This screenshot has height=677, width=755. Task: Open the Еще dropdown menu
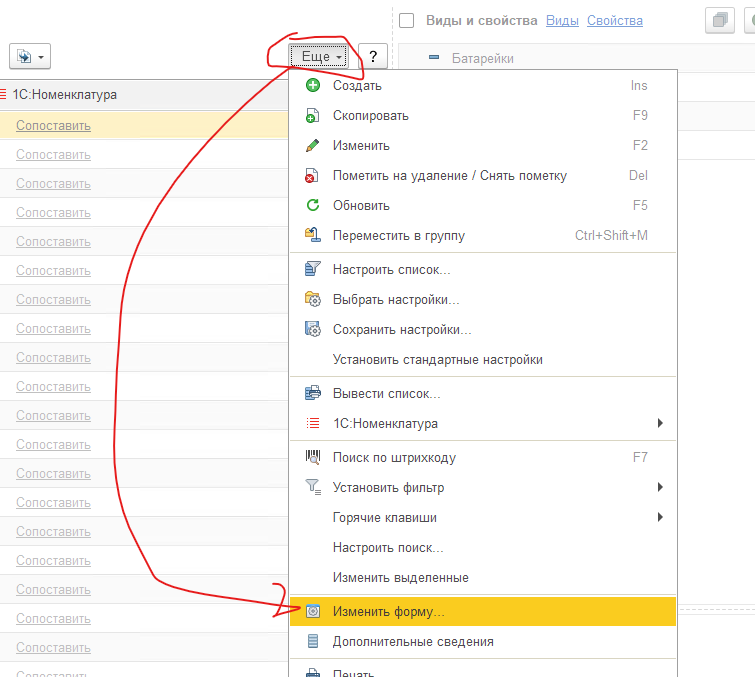(x=320, y=57)
